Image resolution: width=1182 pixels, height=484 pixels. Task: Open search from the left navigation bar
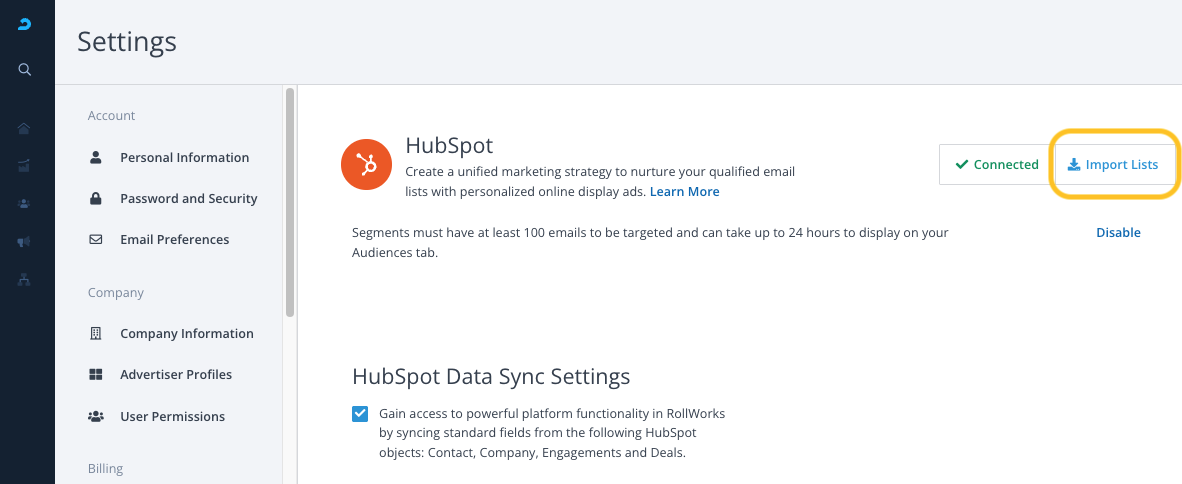point(25,69)
